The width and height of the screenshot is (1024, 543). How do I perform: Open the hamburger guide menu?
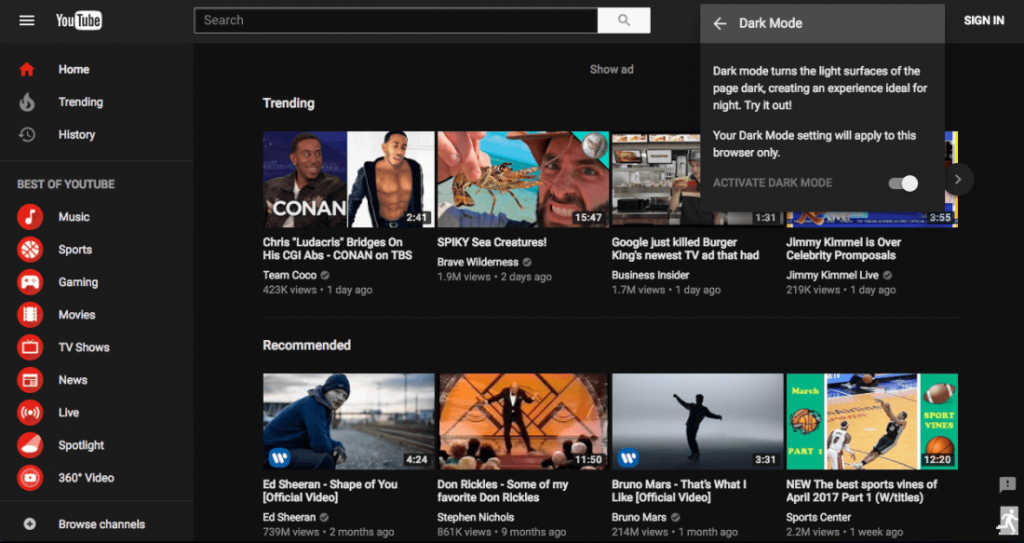[x=27, y=20]
